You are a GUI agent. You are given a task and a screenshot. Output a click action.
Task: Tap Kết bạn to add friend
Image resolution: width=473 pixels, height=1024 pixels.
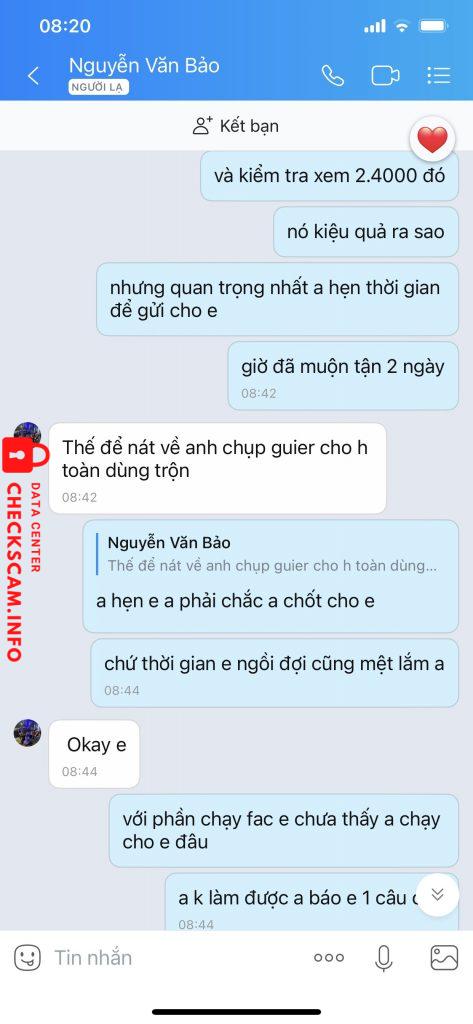click(236, 125)
